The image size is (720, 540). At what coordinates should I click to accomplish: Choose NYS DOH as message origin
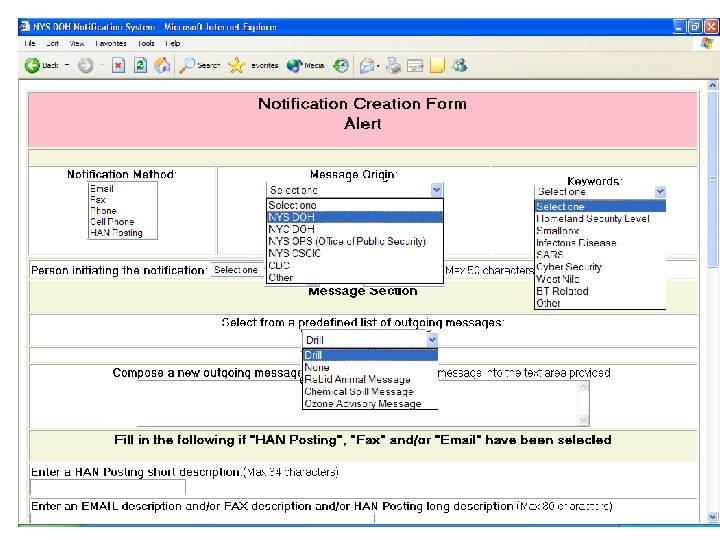pyautogui.click(x=355, y=217)
